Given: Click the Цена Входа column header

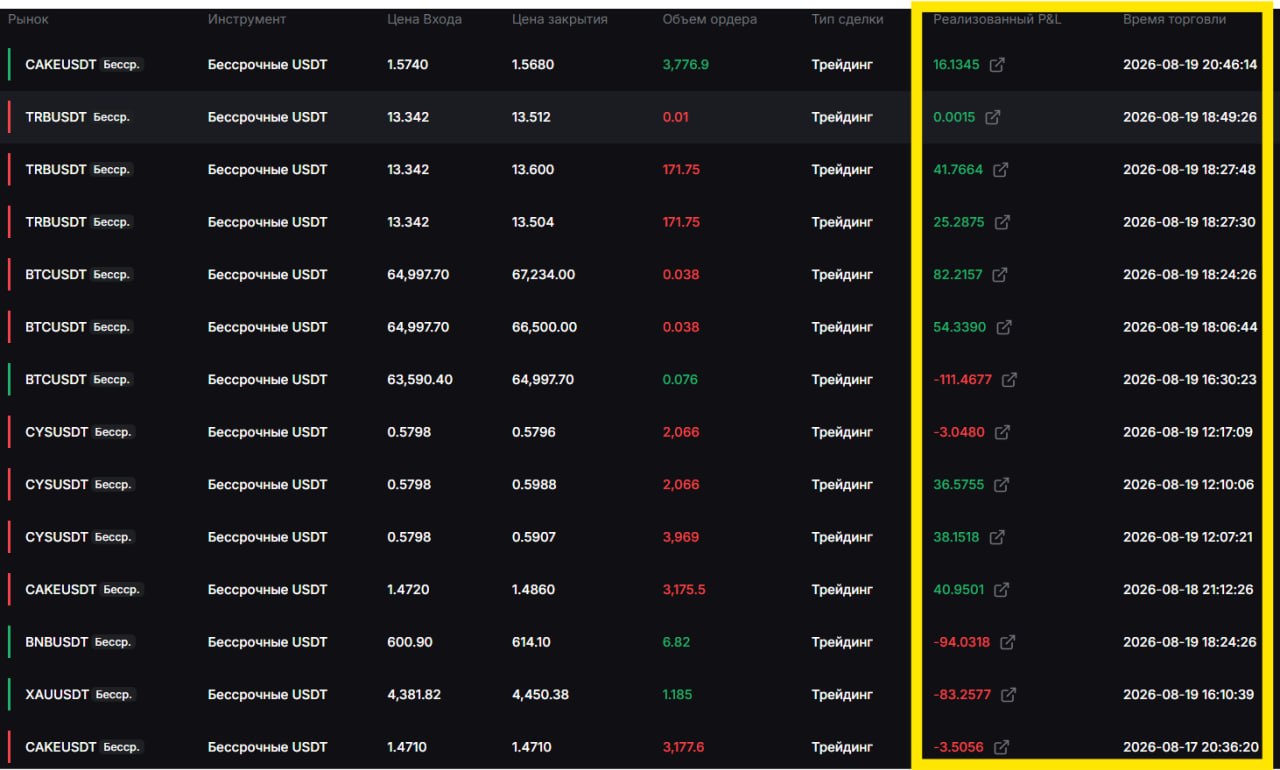Looking at the screenshot, I should pyautogui.click(x=424, y=19).
